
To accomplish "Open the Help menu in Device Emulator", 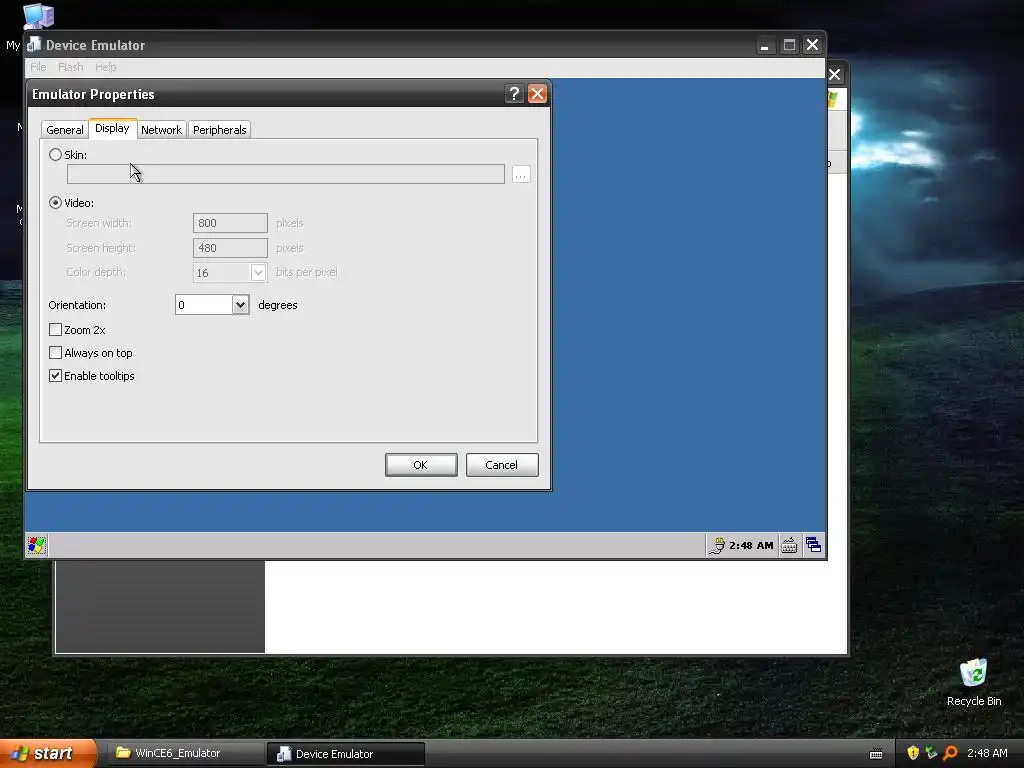I will coord(105,67).
